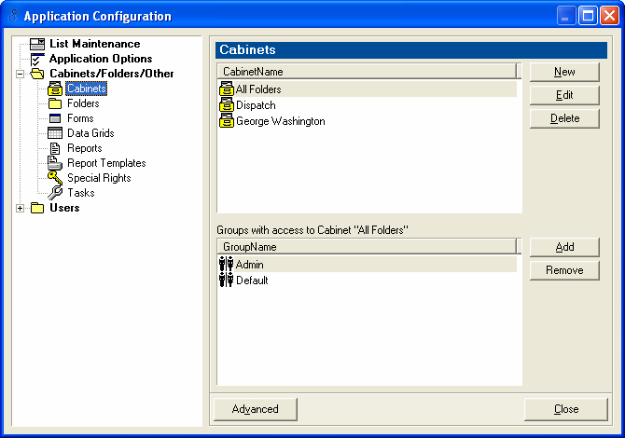
Task: Sort by the GroupName column header
Action: (366, 247)
